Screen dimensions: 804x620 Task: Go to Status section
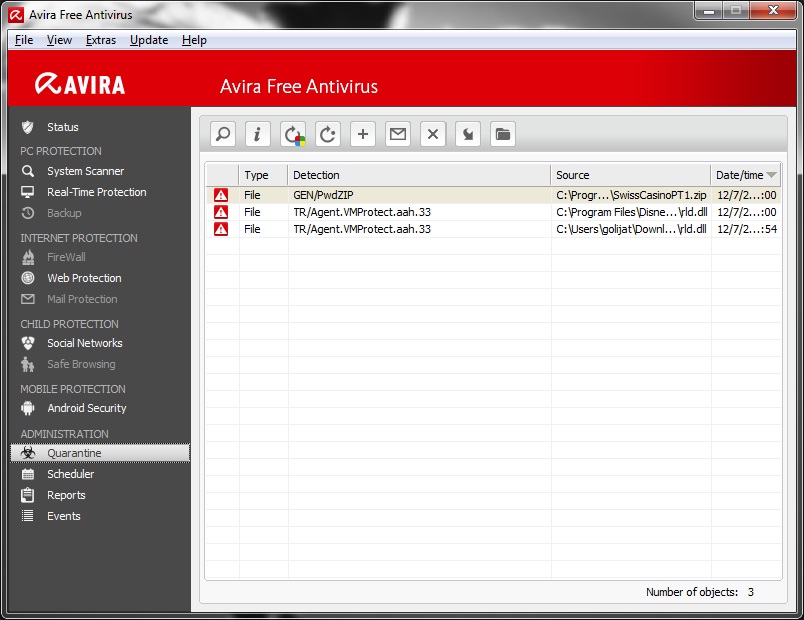pos(63,127)
